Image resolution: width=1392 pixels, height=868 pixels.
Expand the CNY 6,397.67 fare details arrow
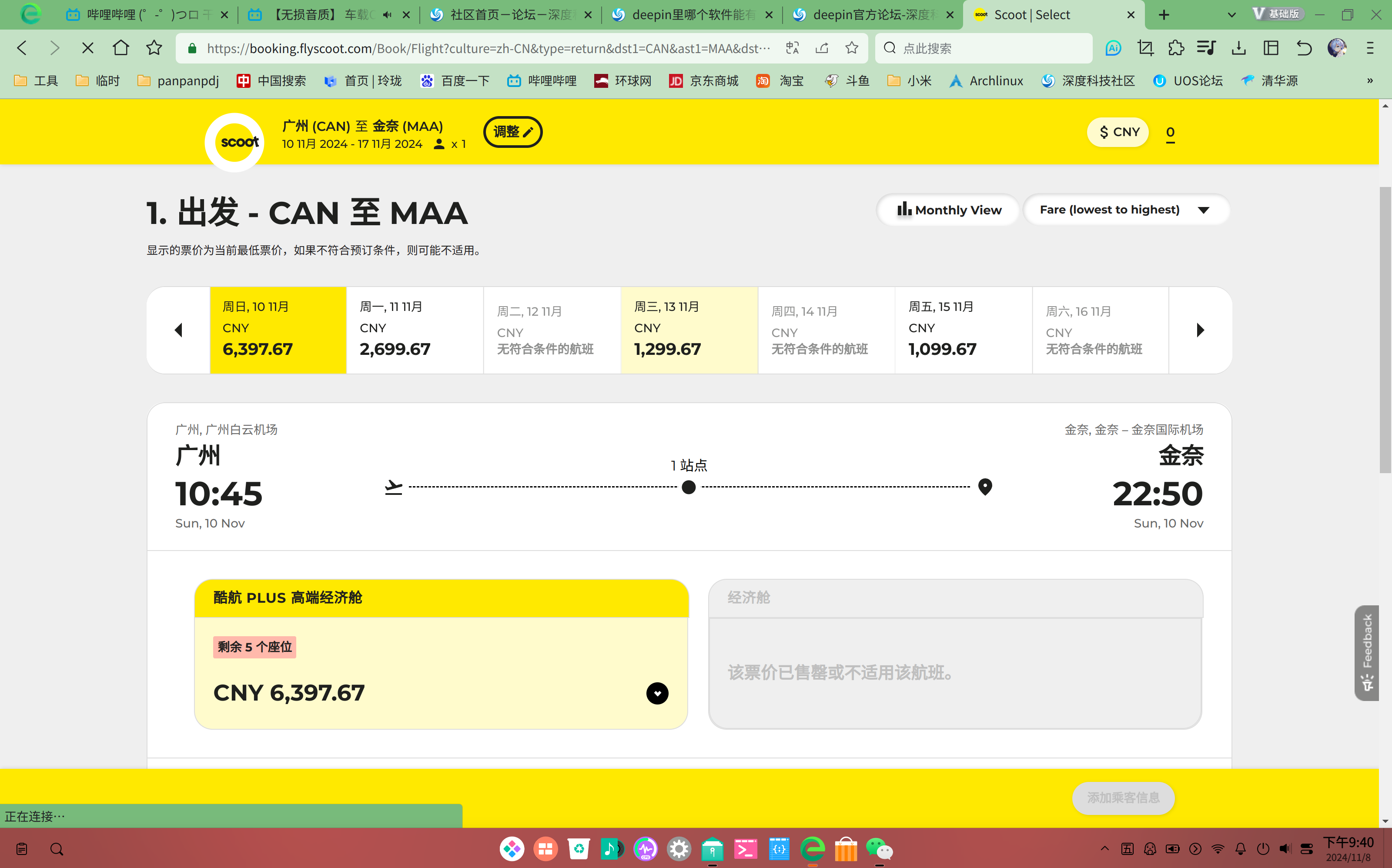[657, 693]
